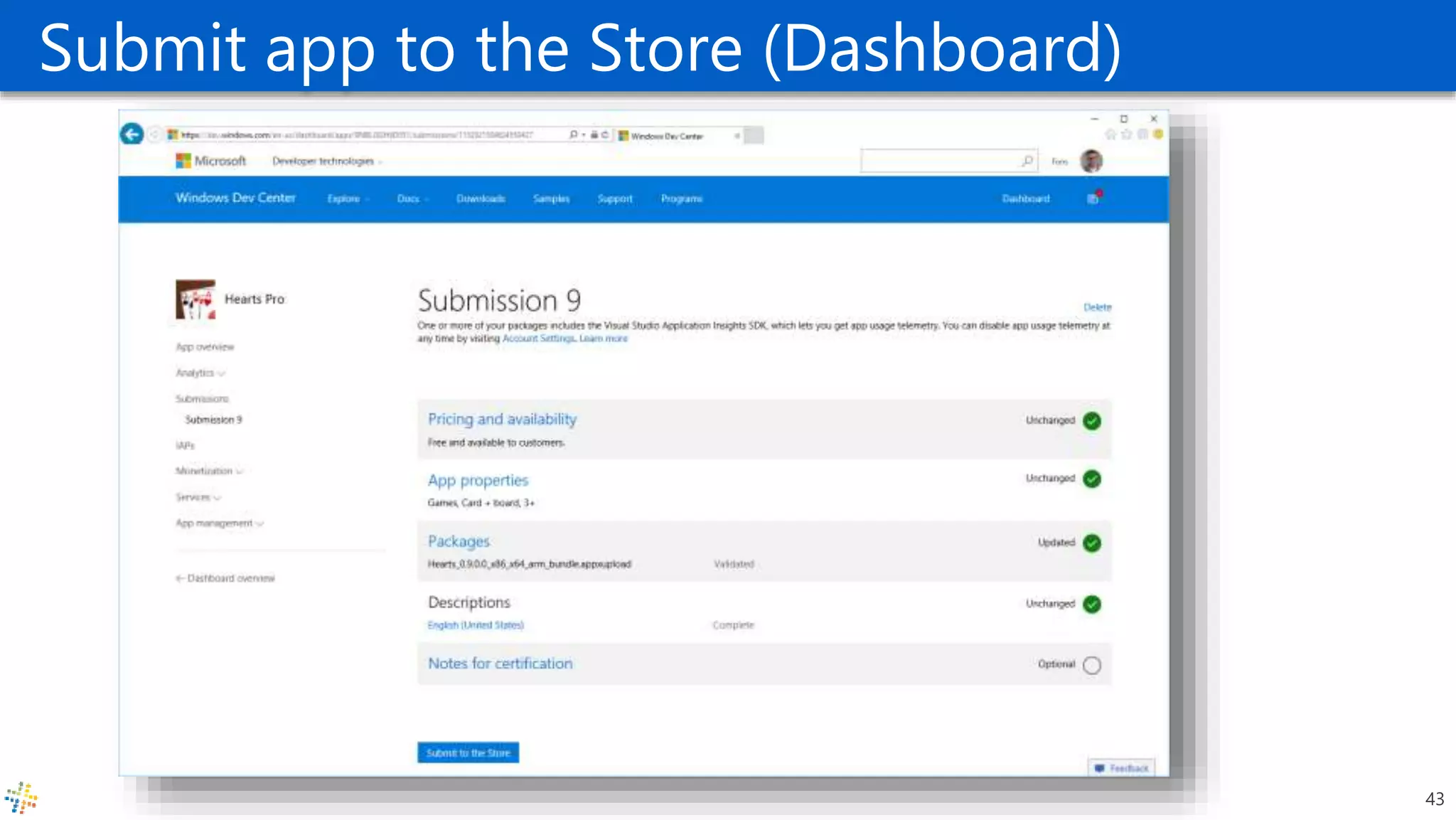Click the Submission 9 heading
Image resolution: width=1456 pixels, height=820 pixels.
[x=499, y=300]
